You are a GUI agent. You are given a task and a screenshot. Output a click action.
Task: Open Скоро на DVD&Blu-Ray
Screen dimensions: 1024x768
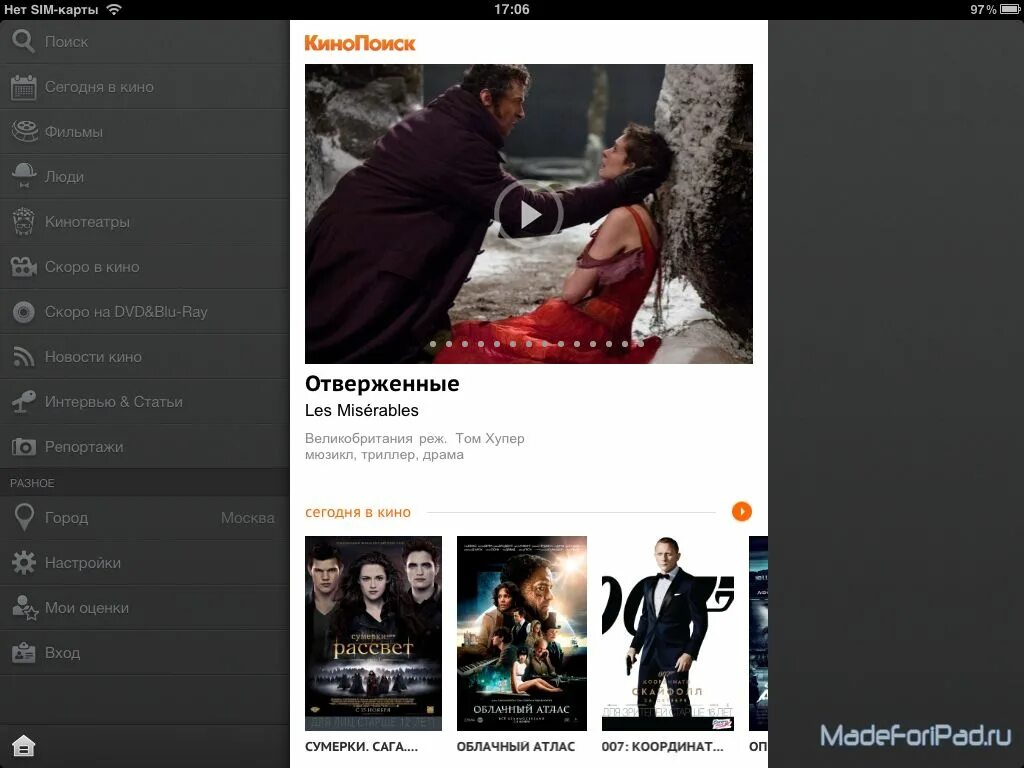(x=144, y=312)
